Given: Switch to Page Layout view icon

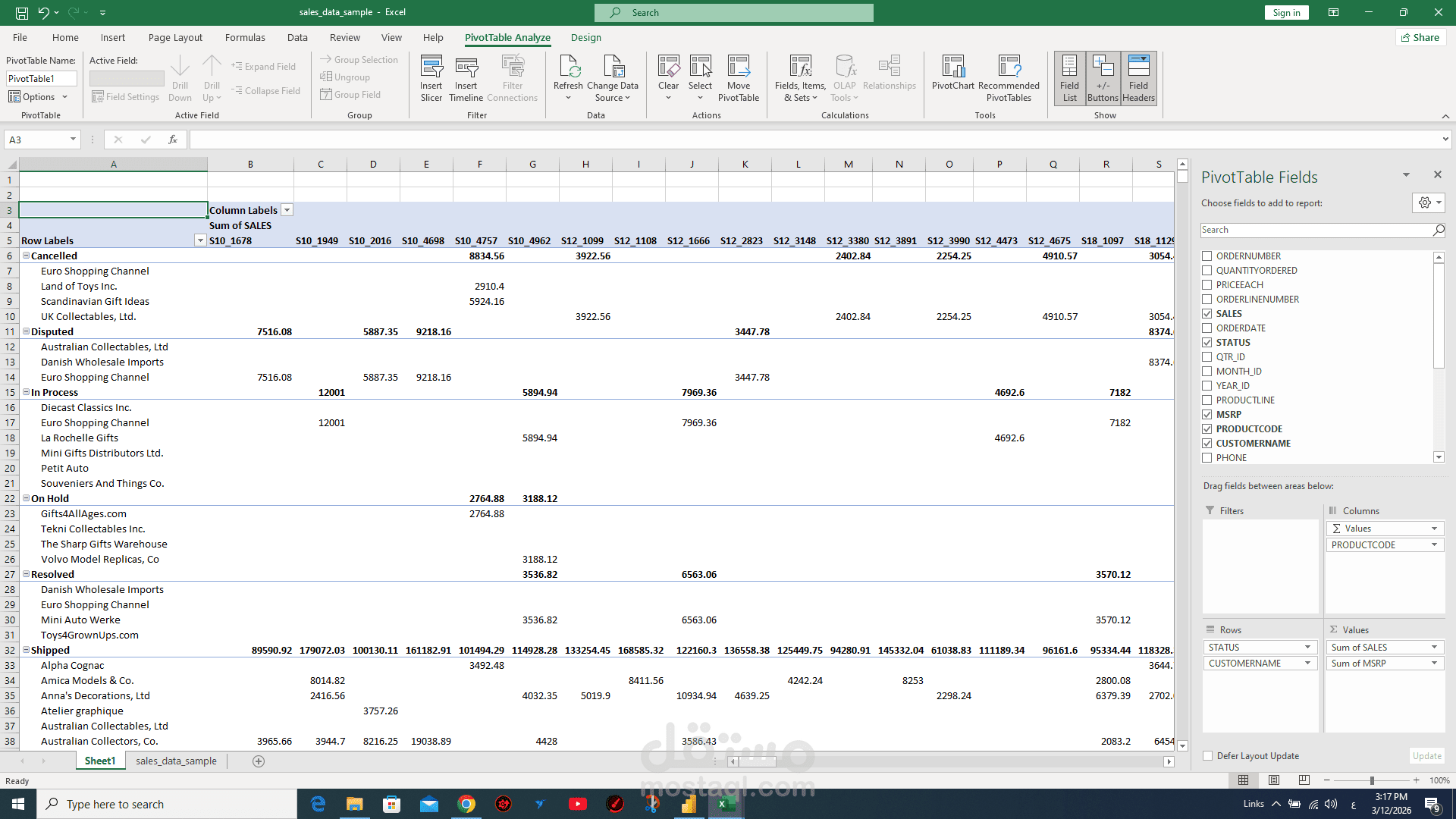Looking at the screenshot, I should (x=1274, y=780).
